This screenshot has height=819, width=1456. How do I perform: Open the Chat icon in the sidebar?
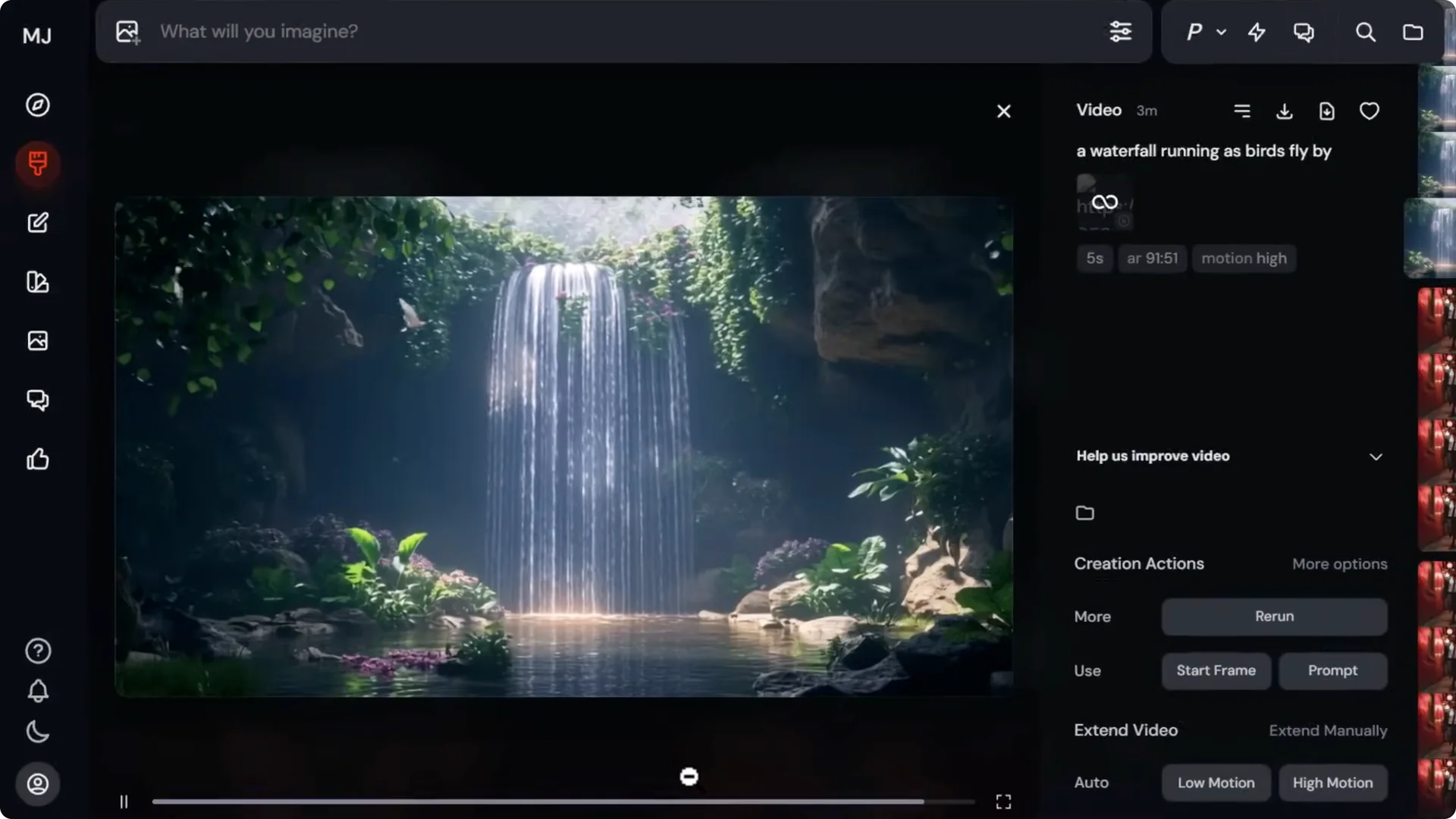(38, 400)
